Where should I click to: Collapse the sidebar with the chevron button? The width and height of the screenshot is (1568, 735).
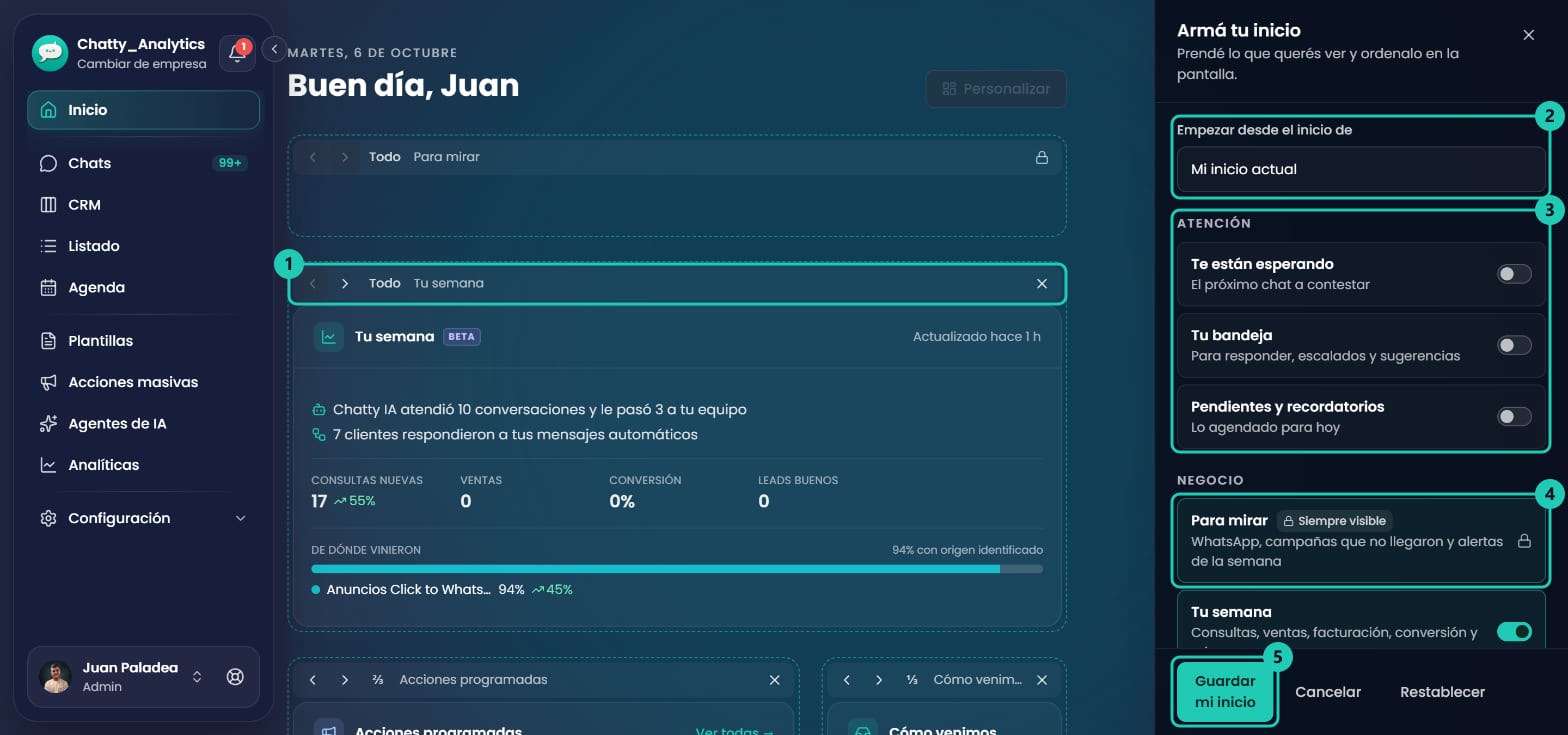click(274, 49)
